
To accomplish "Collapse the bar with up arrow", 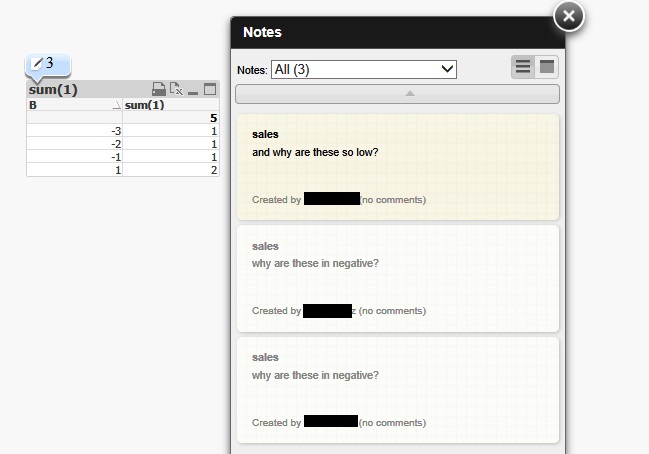I will [397, 94].
